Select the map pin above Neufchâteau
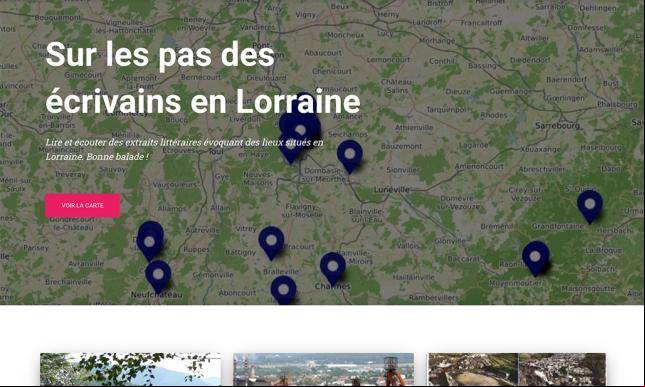 click(x=158, y=276)
